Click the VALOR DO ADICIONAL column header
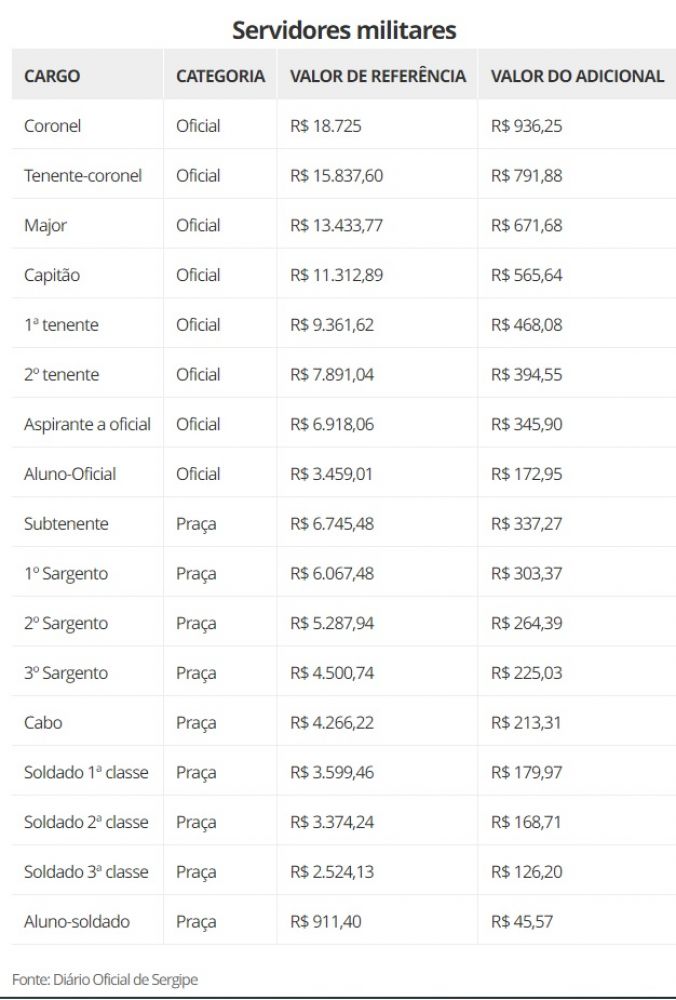This screenshot has height=1000, width=676. pos(577,76)
